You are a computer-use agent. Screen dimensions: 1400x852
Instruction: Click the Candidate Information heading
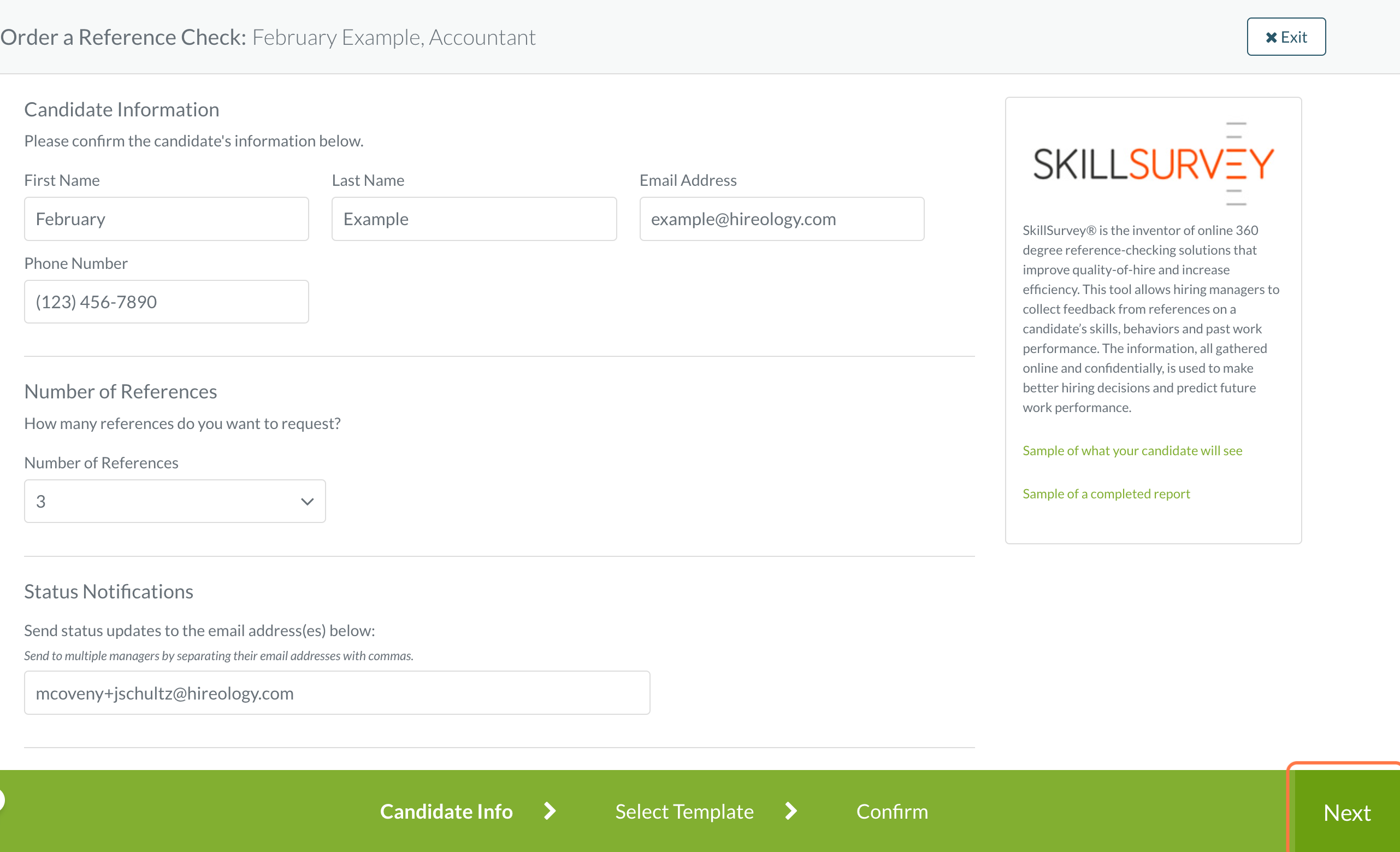tap(122, 109)
